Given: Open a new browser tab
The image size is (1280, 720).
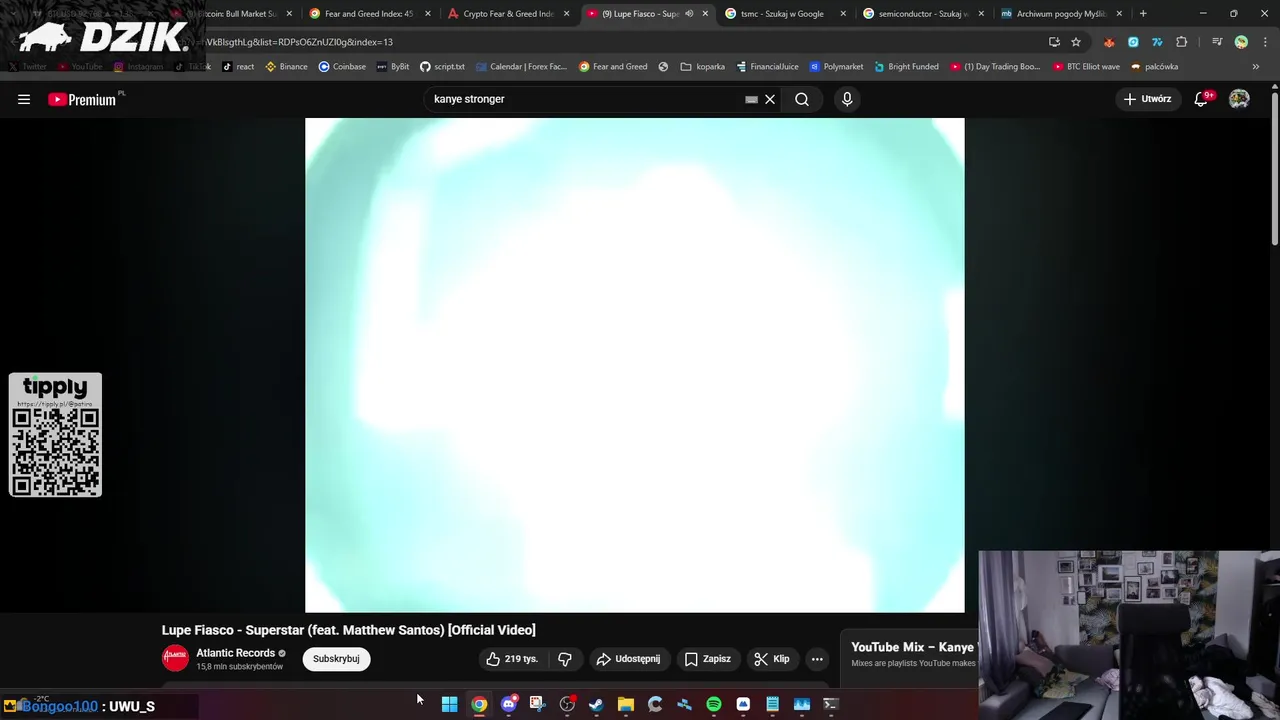Looking at the screenshot, I should 1143,14.
